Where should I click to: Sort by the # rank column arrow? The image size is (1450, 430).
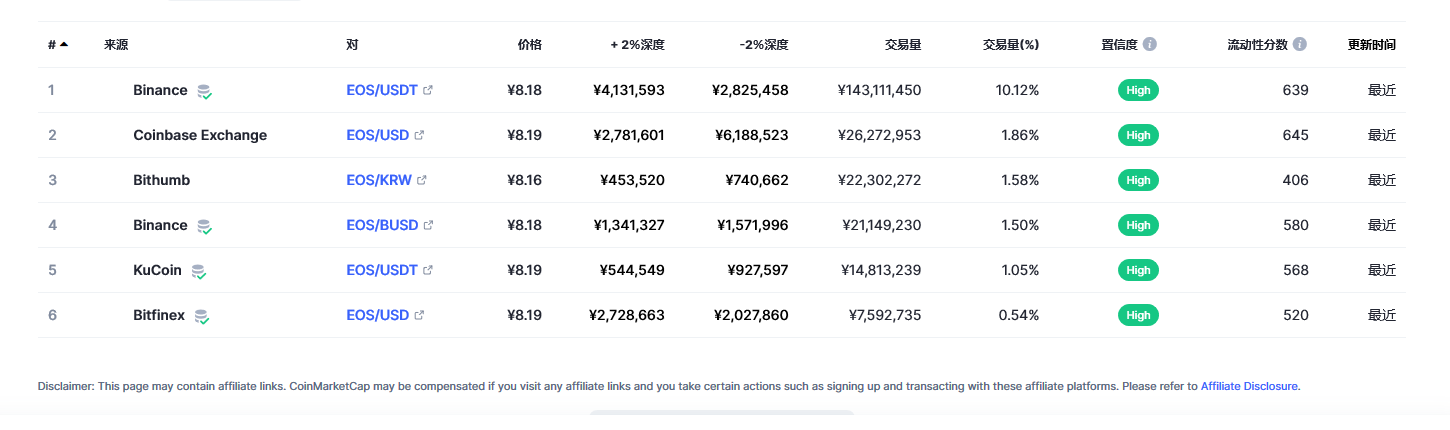click(x=64, y=45)
